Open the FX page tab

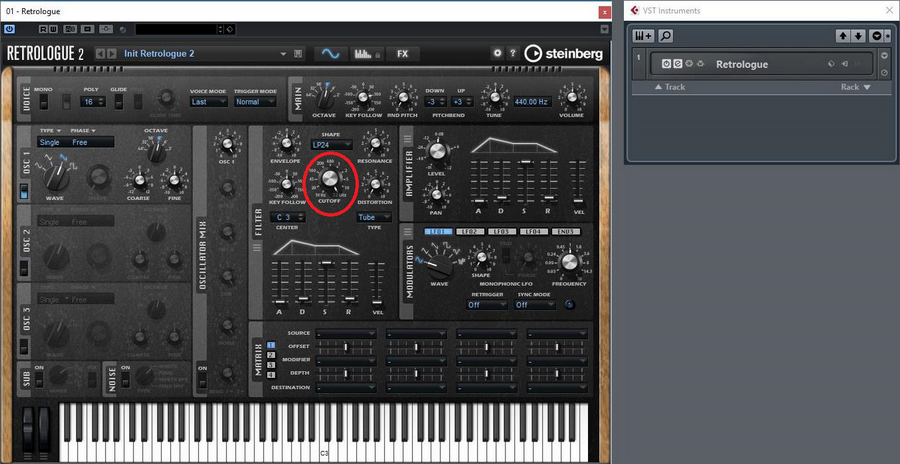pyautogui.click(x=402, y=53)
